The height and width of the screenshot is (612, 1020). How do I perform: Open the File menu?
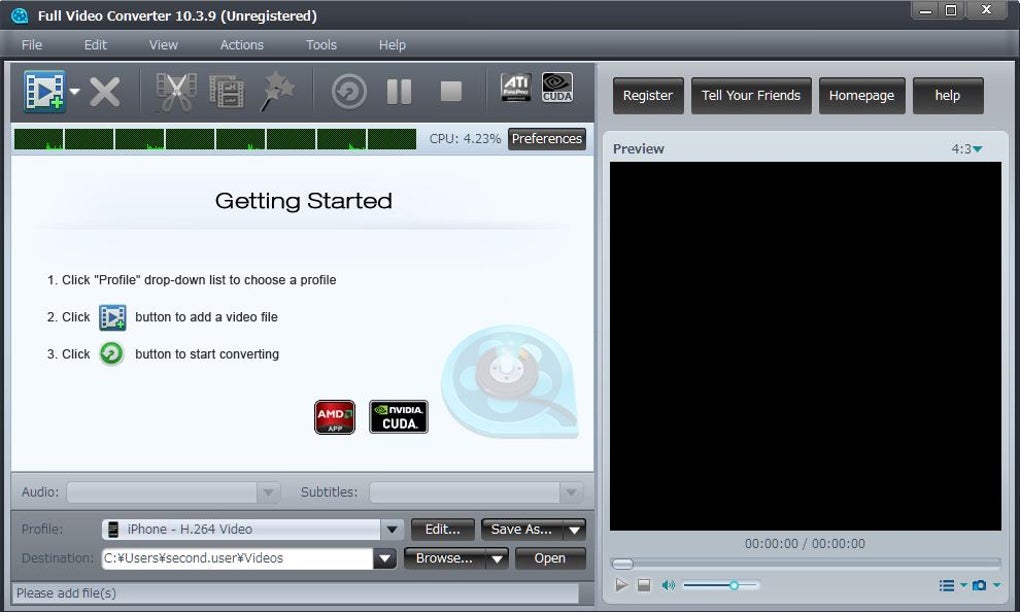point(32,45)
